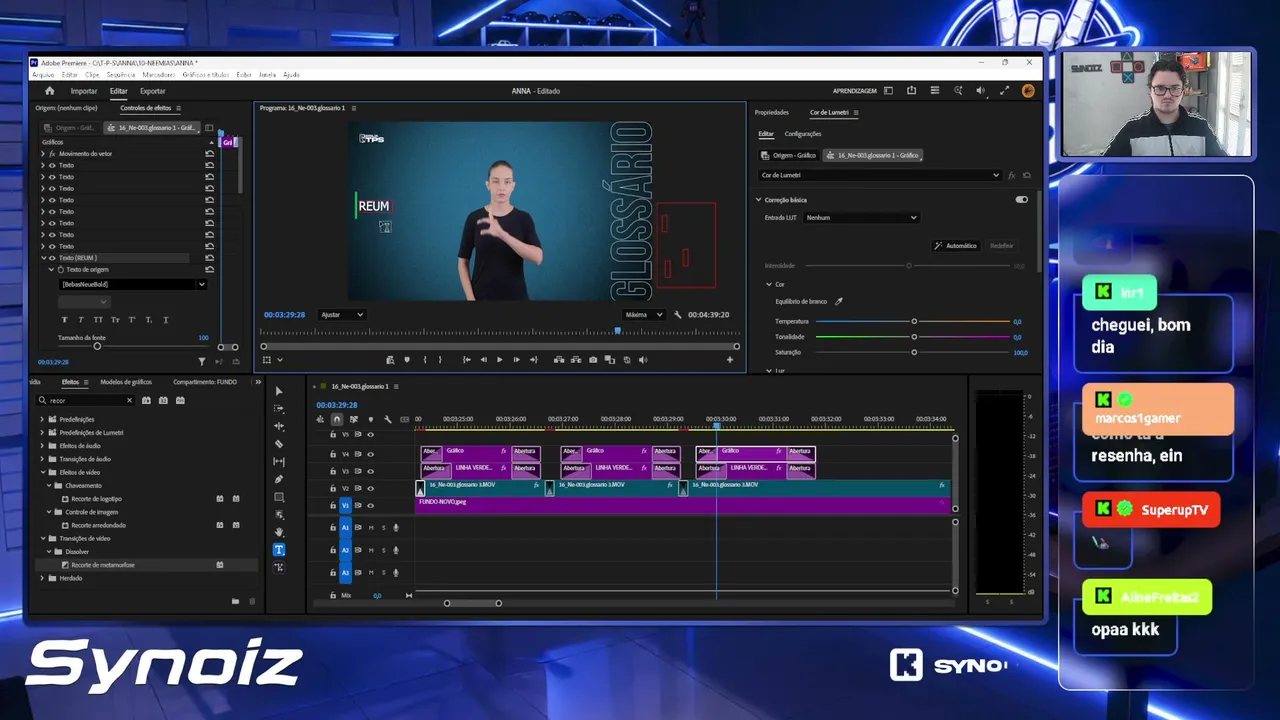The height and width of the screenshot is (720, 1280).
Task: Open the BebasNeueBold font dropdown
Action: pyautogui.click(x=132, y=284)
